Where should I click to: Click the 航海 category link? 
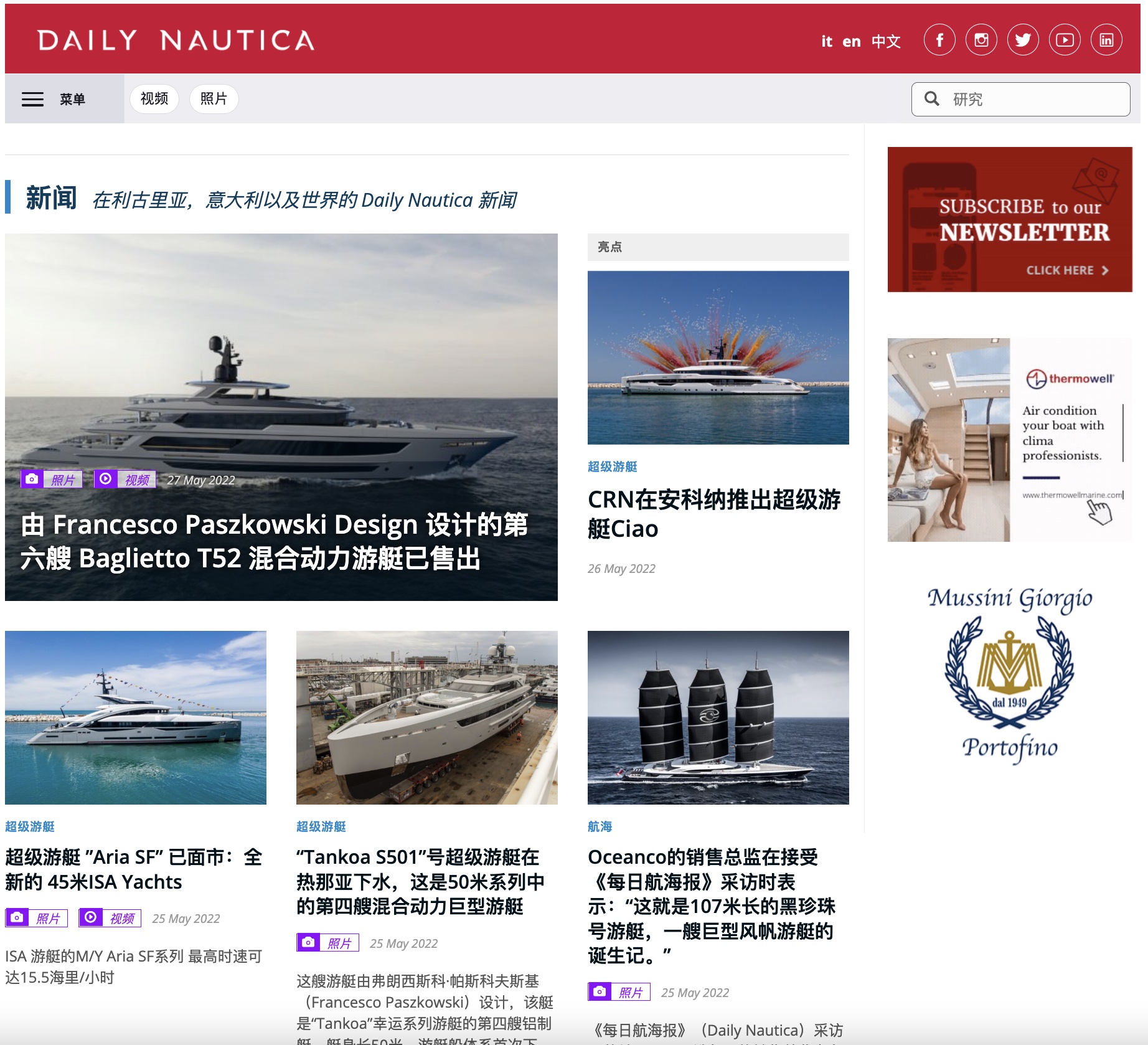[x=600, y=826]
